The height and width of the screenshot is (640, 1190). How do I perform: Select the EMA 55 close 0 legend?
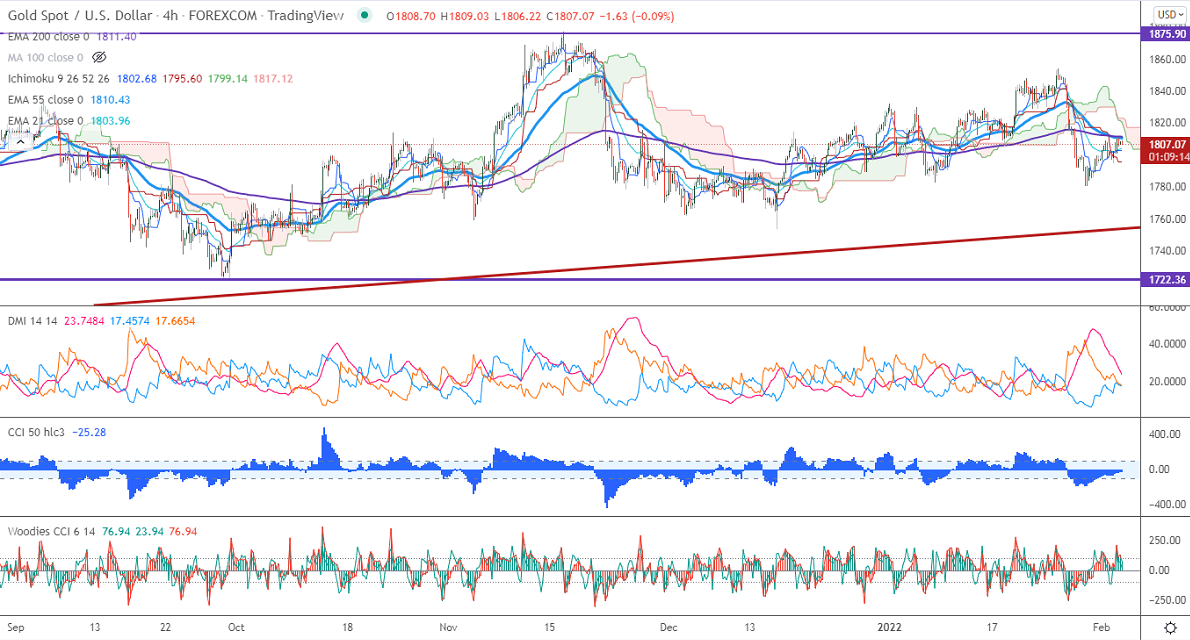[x=46, y=100]
